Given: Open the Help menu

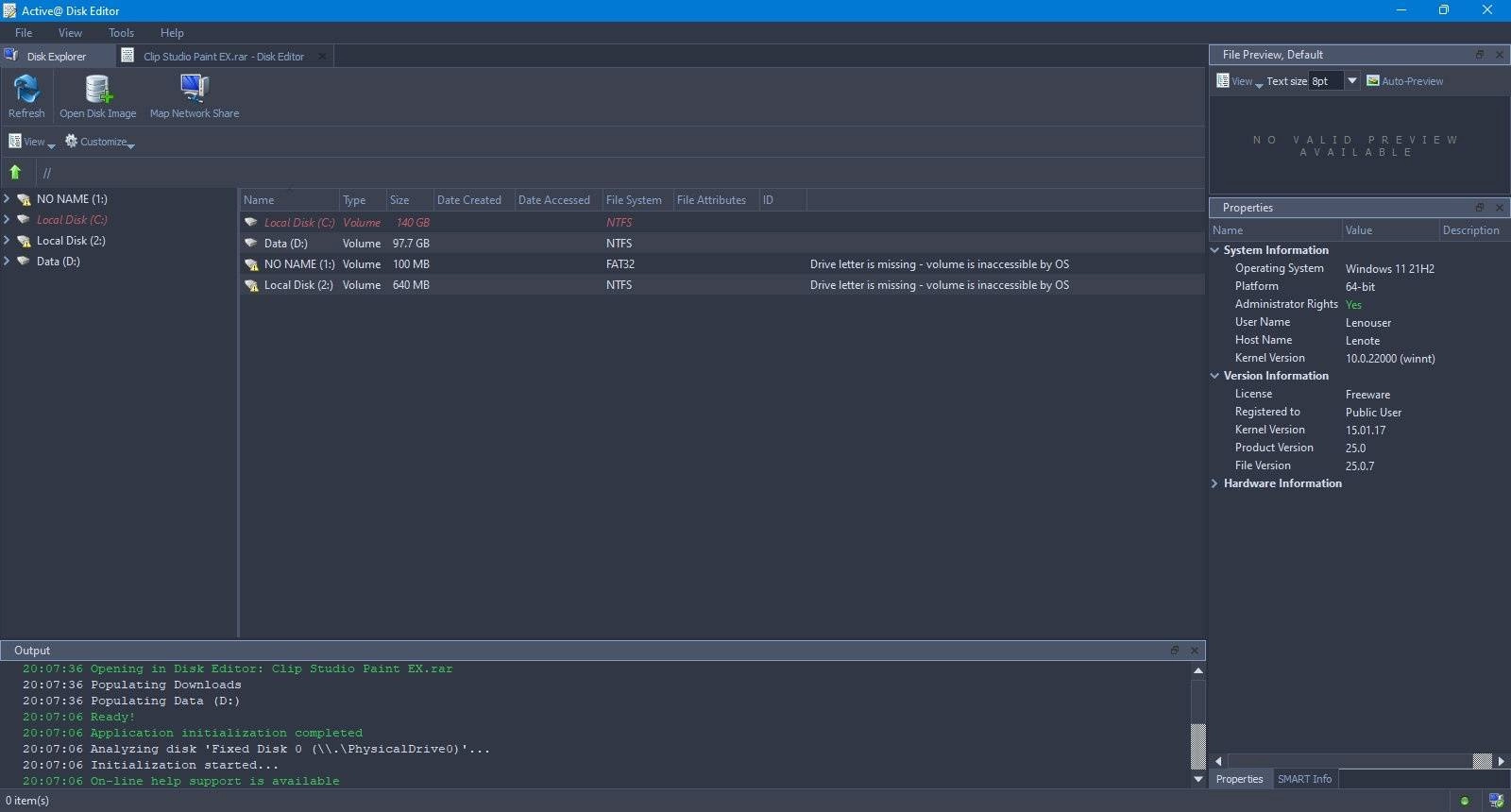Looking at the screenshot, I should [172, 33].
